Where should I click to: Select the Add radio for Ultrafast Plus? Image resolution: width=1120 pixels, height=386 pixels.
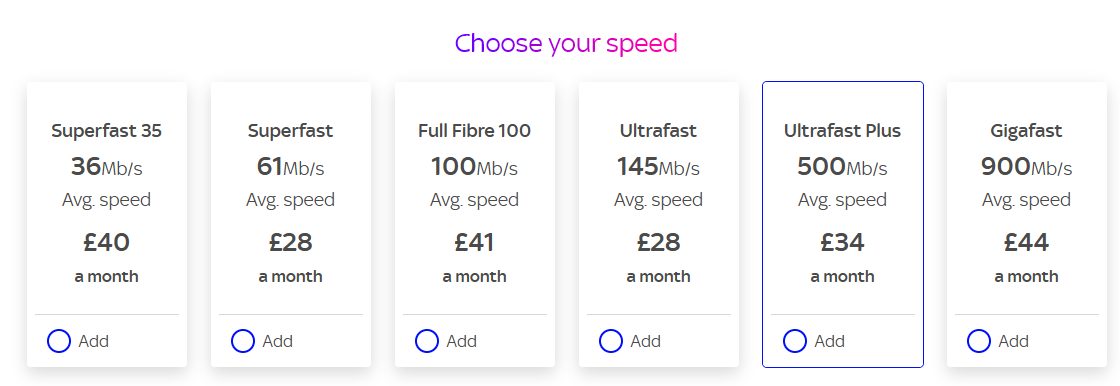pyautogui.click(x=794, y=341)
